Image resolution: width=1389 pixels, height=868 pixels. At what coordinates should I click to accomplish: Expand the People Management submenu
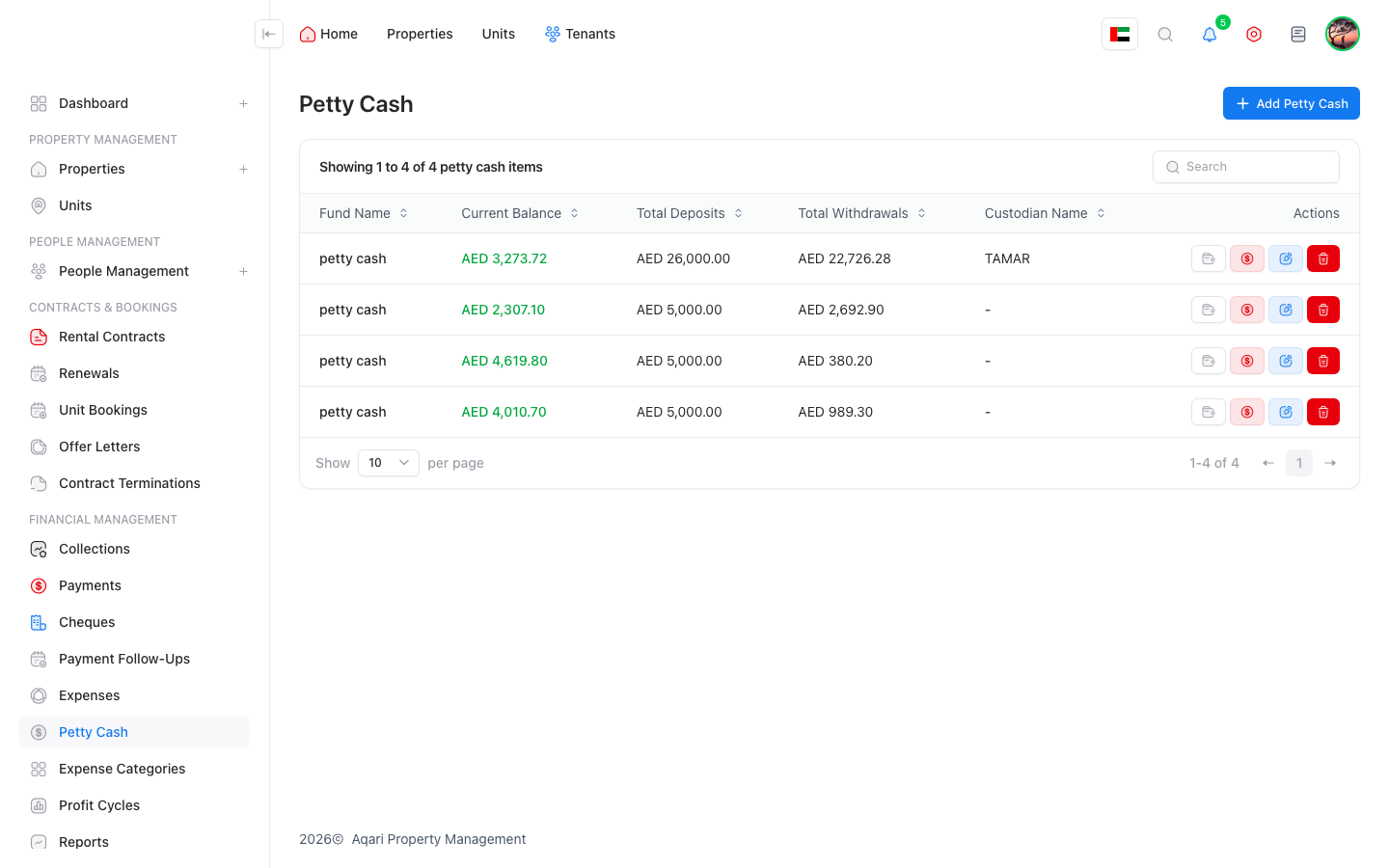pyautogui.click(x=244, y=271)
